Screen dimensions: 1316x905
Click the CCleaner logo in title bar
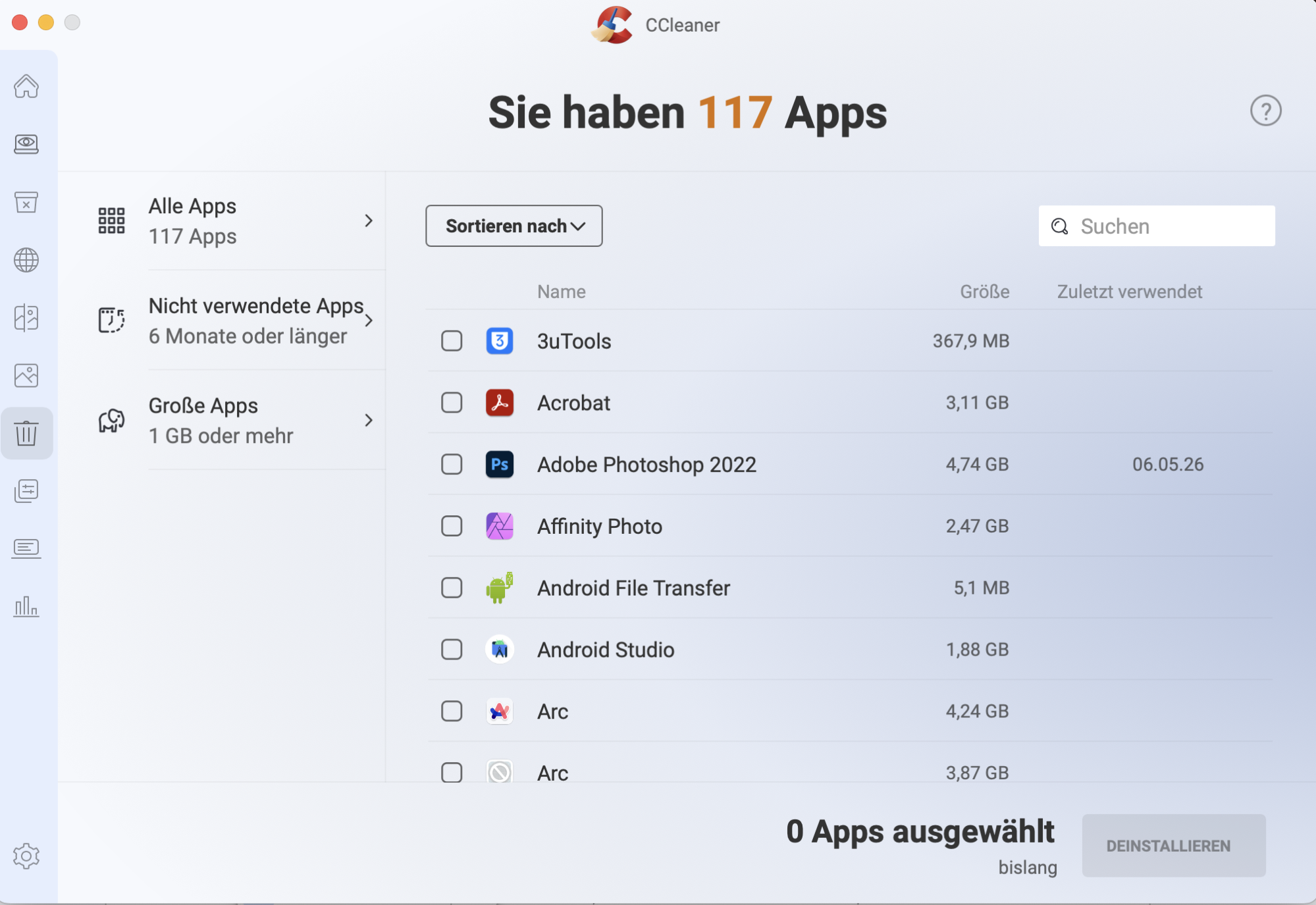pos(612,25)
